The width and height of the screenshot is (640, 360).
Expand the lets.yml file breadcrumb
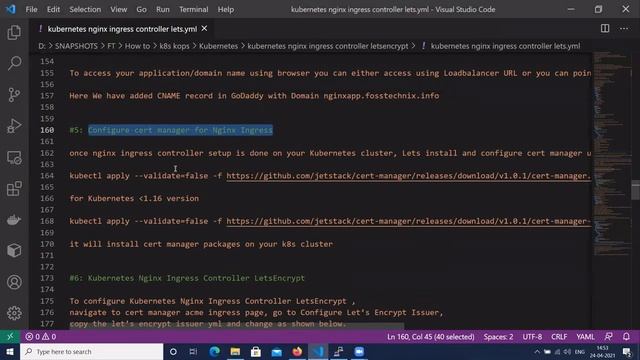pyautogui.click(x=505, y=46)
